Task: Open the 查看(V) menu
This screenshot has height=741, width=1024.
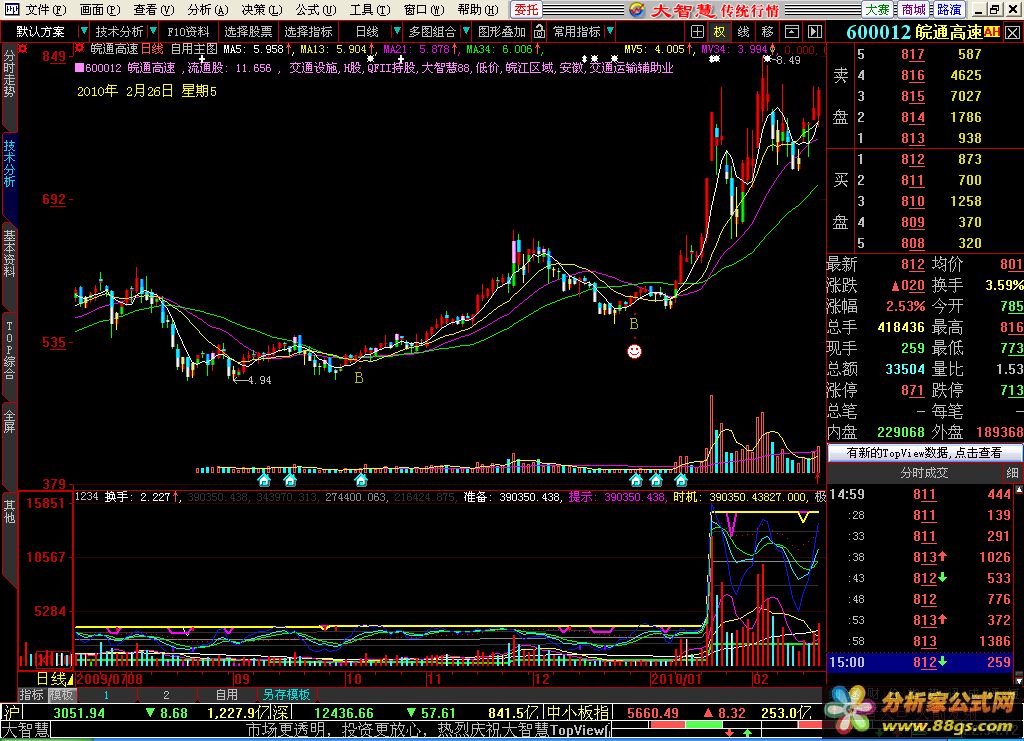Action: tap(153, 10)
